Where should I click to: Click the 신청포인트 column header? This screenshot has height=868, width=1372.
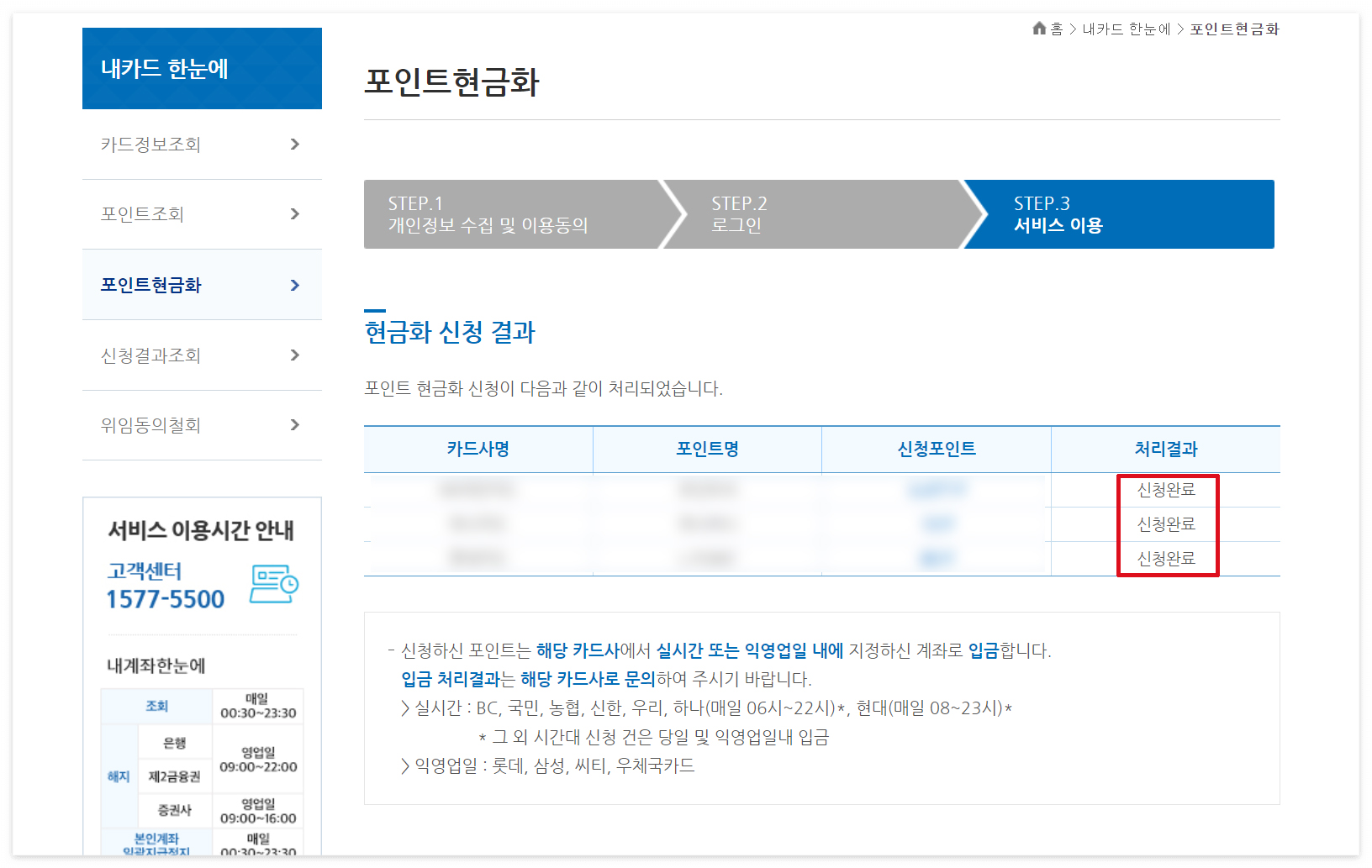[936, 449]
